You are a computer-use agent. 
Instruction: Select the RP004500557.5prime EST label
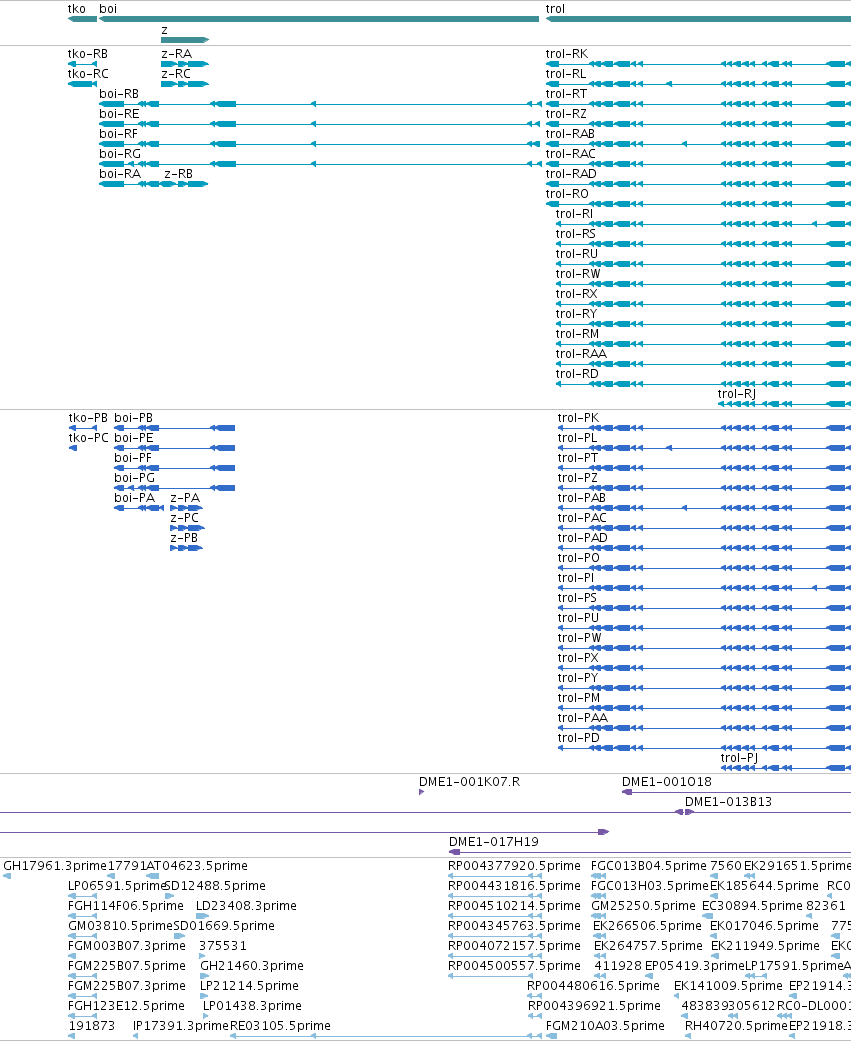(514, 965)
